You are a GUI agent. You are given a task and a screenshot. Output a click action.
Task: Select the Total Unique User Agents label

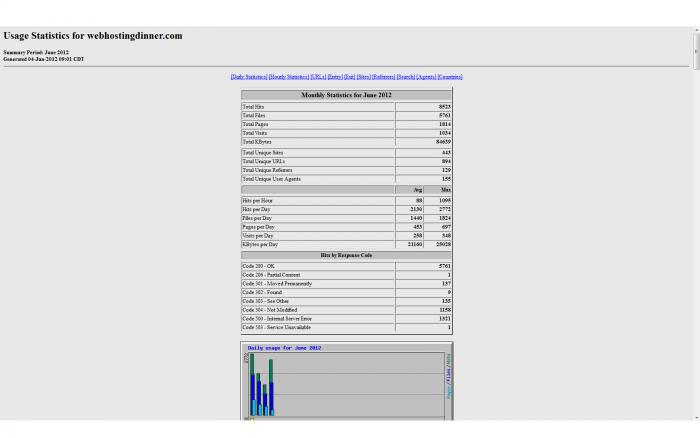pos(271,179)
